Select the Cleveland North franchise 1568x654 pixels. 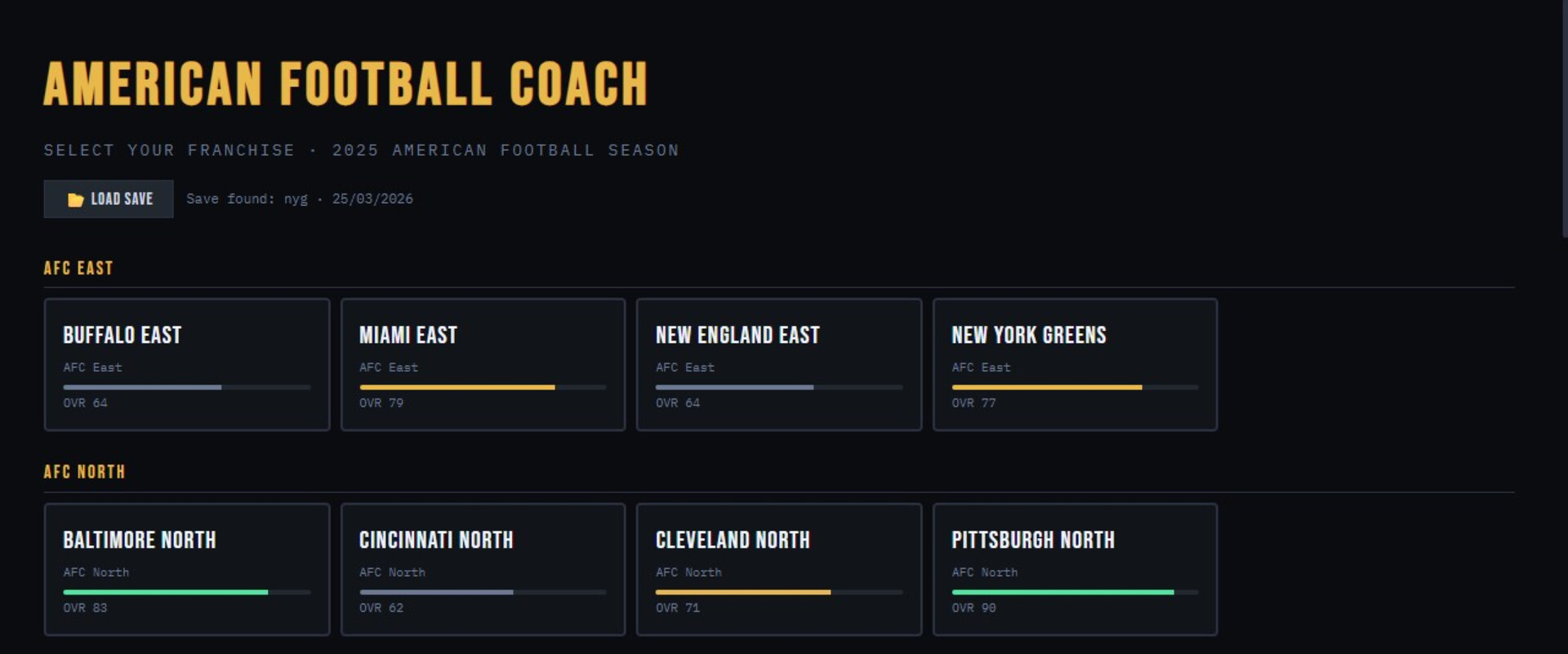[779, 569]
